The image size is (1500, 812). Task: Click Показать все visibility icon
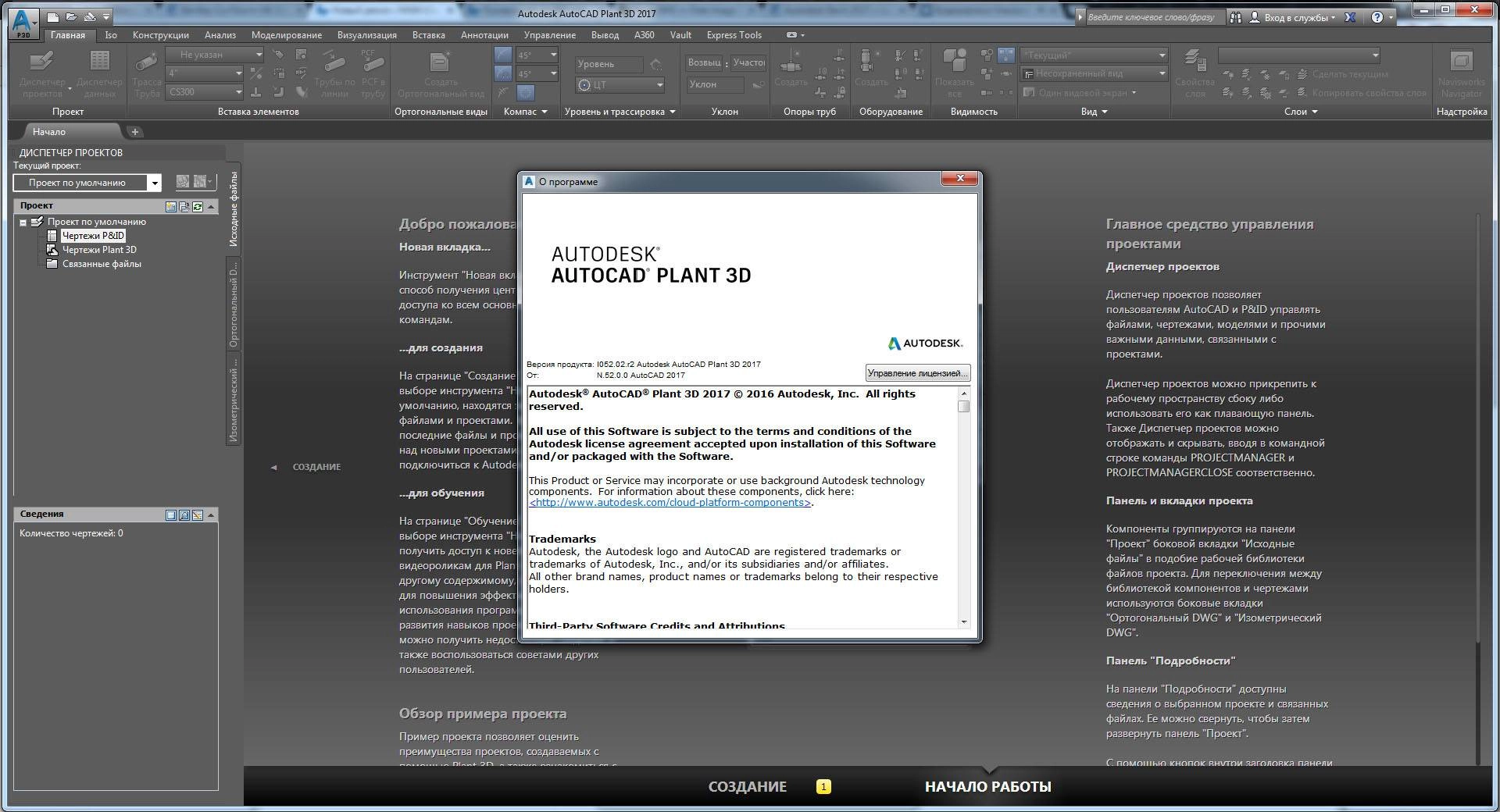[954, 73]
